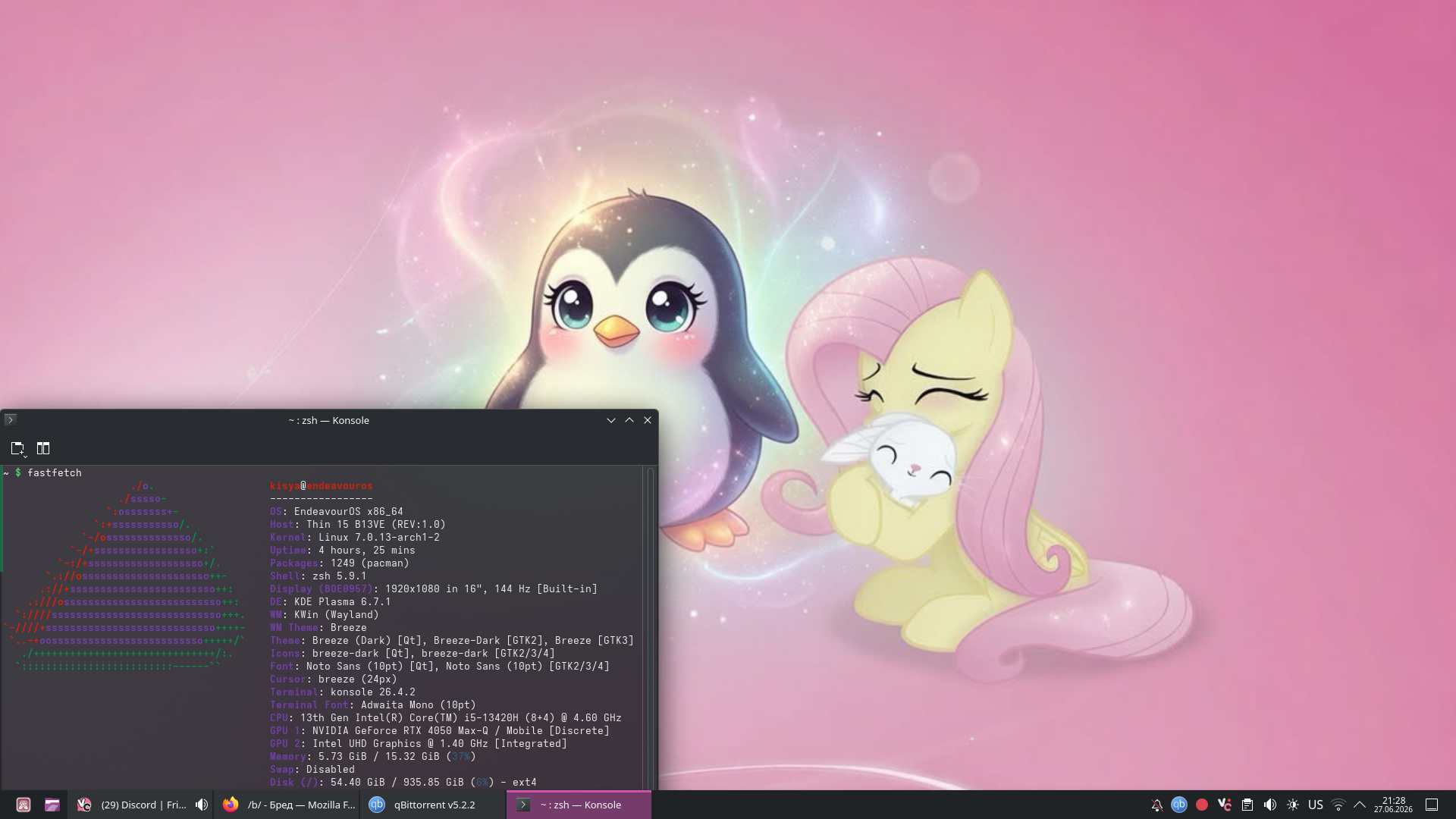Click the 'Kernel: Linux 7.0.13-arch1-2' line

point(355,538)
